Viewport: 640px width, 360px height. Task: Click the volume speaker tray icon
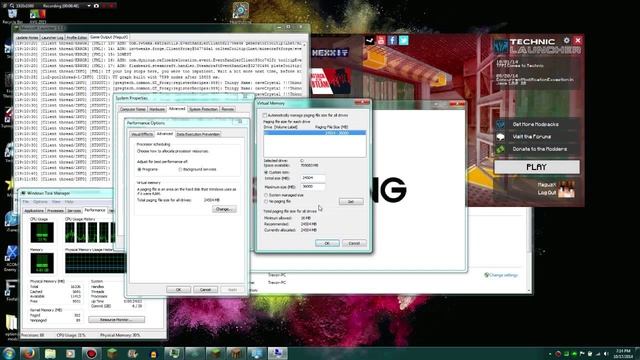606,353
